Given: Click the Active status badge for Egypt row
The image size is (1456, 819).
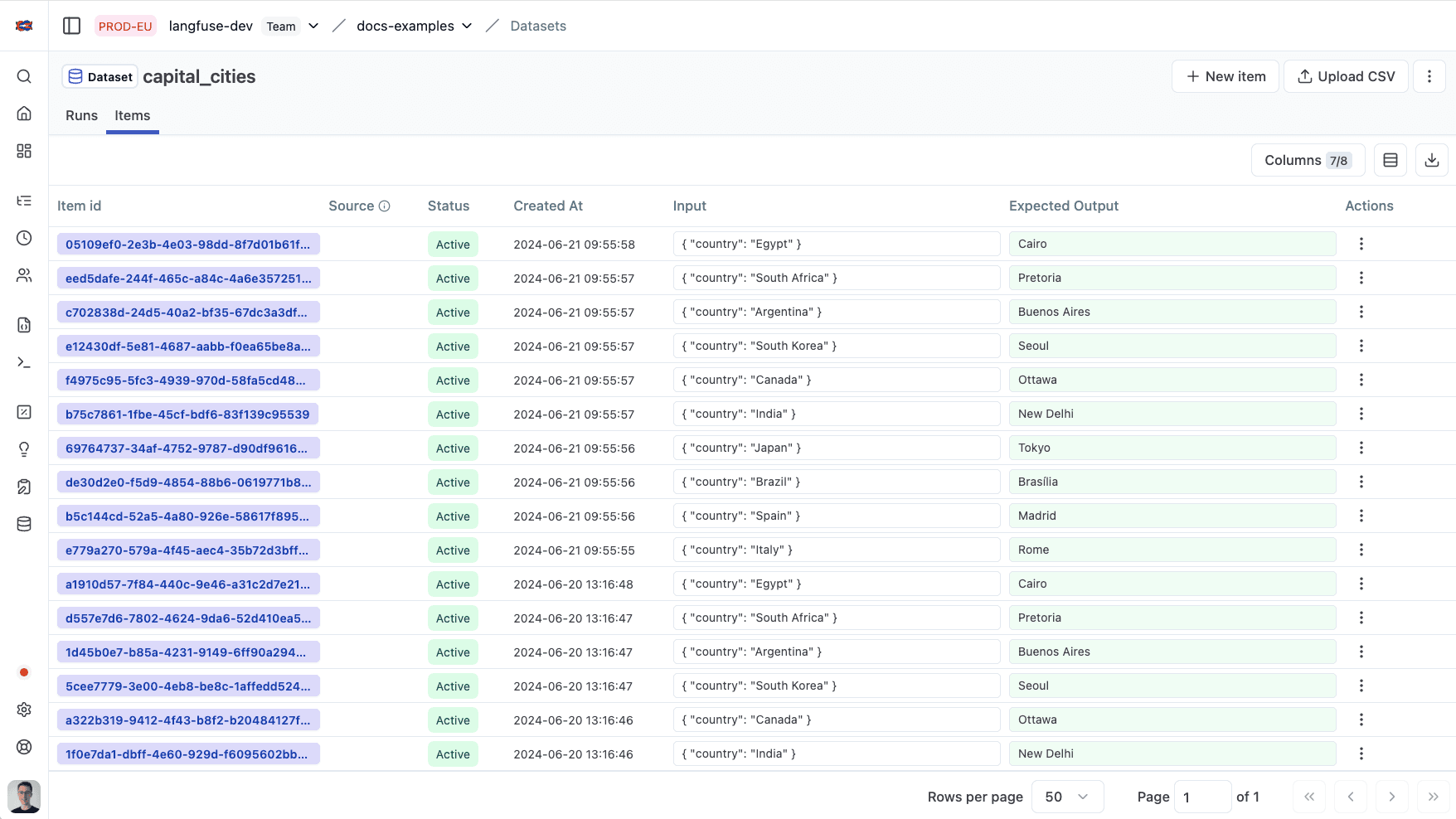Looking at the screenshot, I should coord(453,244).
